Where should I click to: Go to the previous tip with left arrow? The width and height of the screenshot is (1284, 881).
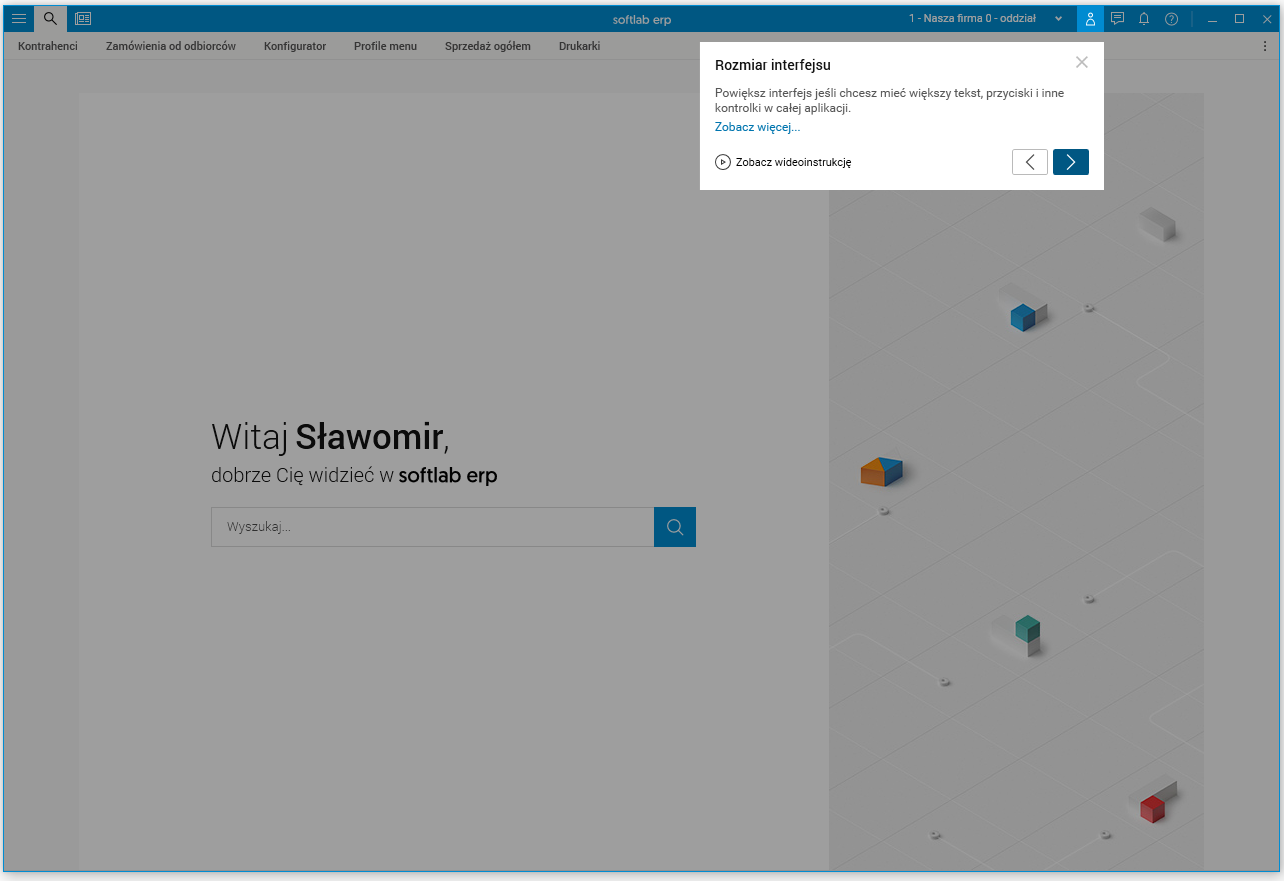tap(1030, 162)
